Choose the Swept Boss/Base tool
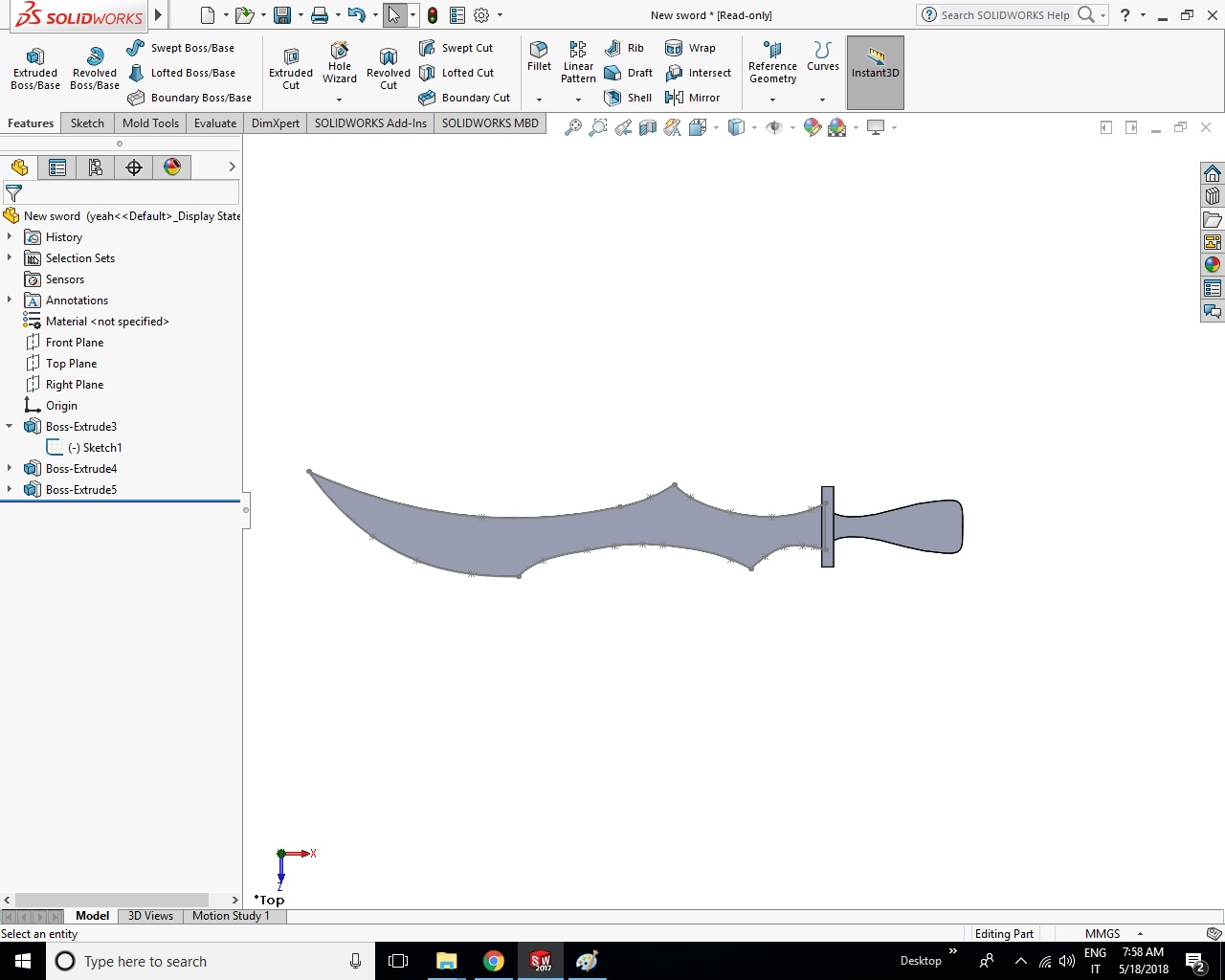Screen dimensions: 1225x980 tap(181, 48)
